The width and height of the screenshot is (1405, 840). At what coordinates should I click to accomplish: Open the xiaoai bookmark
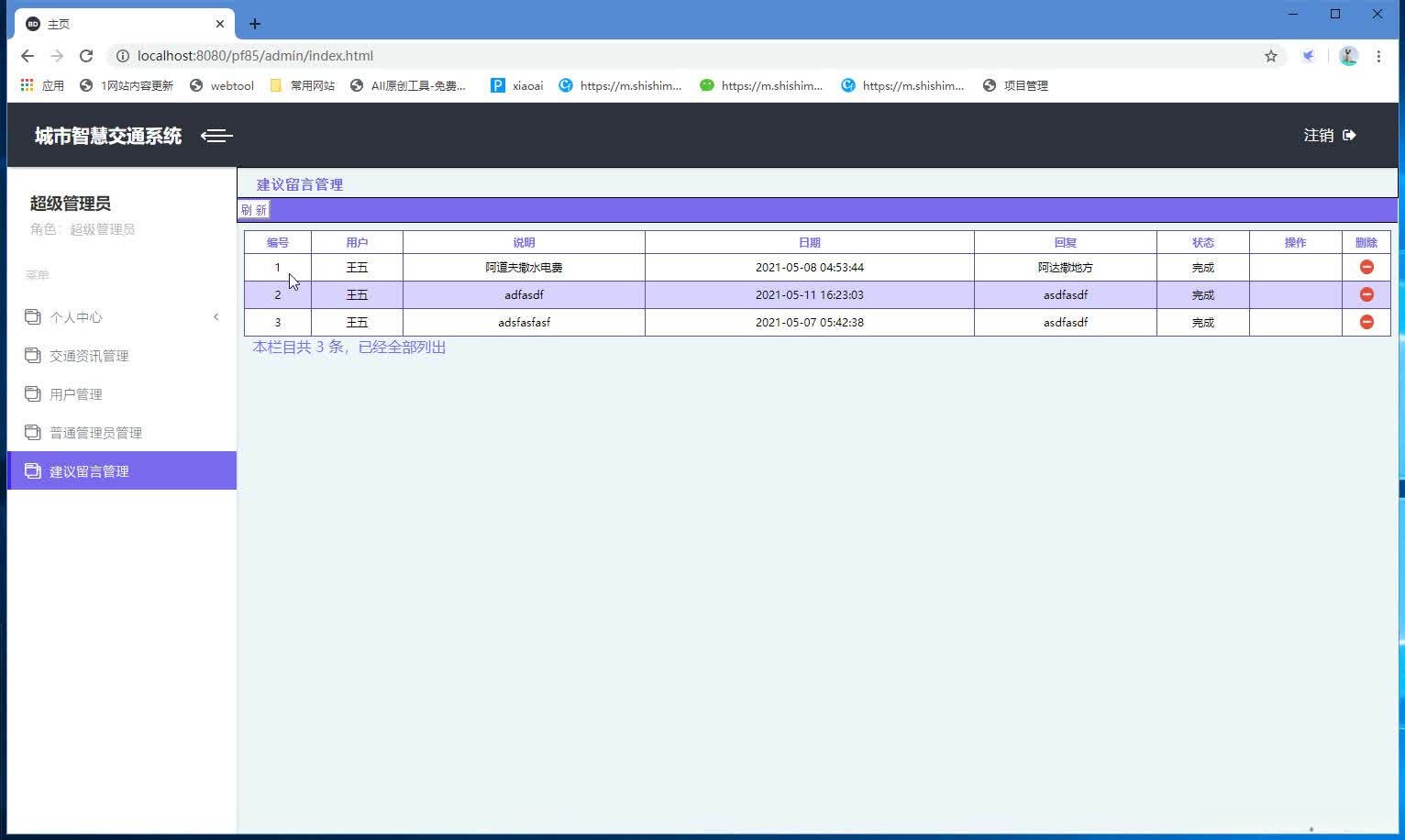point(517,85)
